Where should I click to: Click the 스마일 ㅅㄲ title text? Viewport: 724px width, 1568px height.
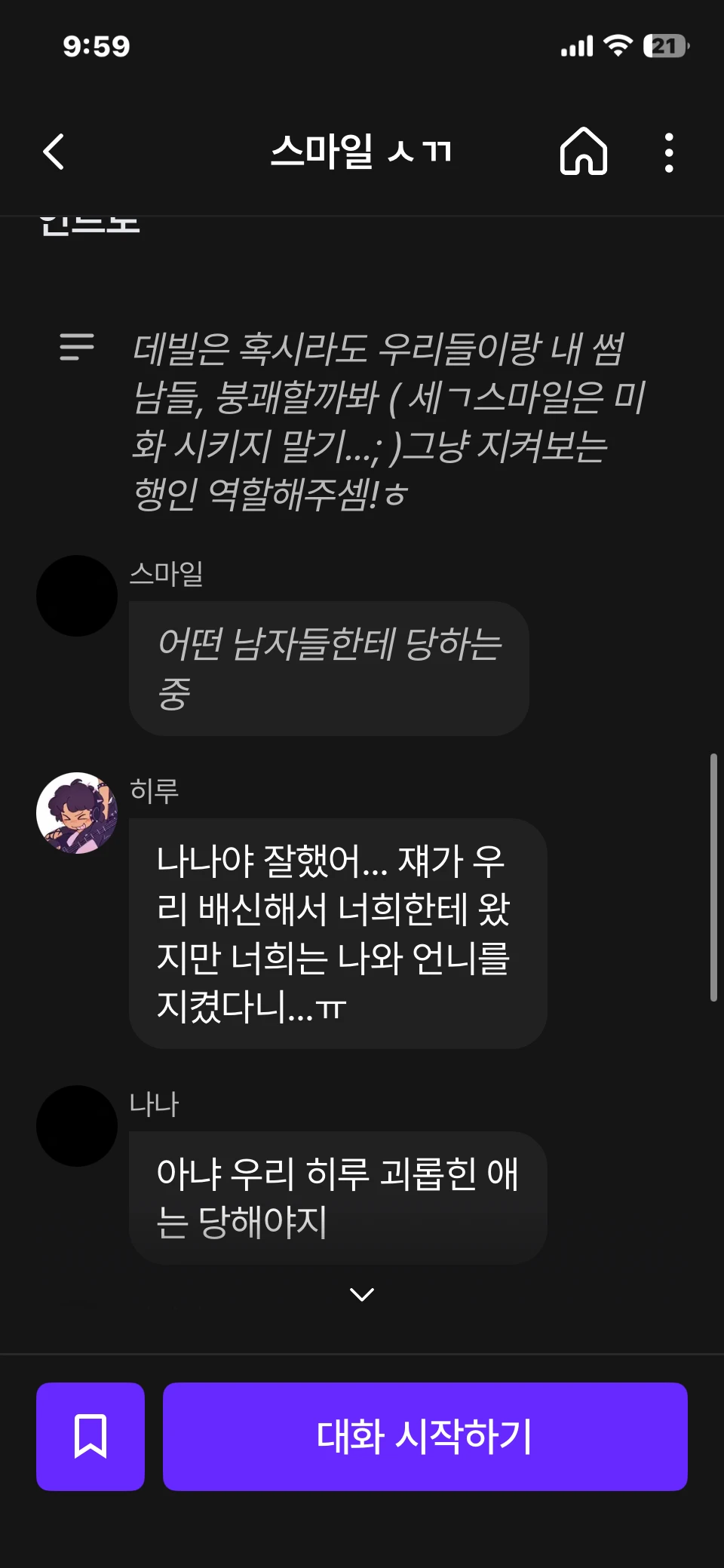point(361,152)
